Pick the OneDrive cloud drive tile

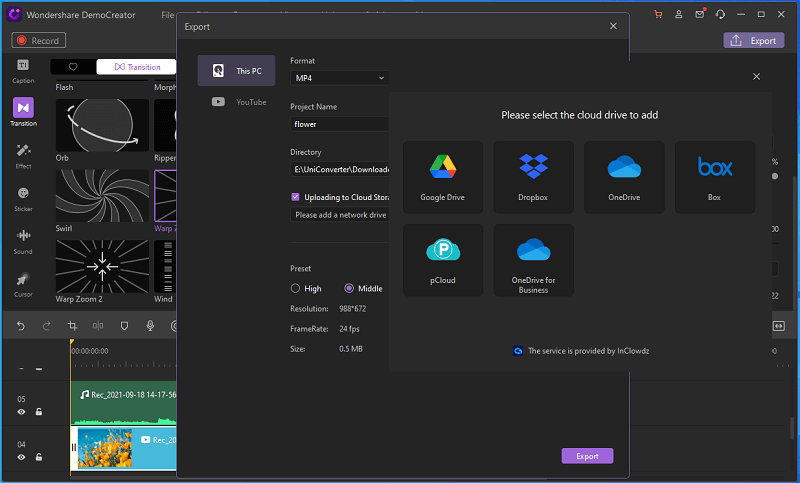point(624,177)
